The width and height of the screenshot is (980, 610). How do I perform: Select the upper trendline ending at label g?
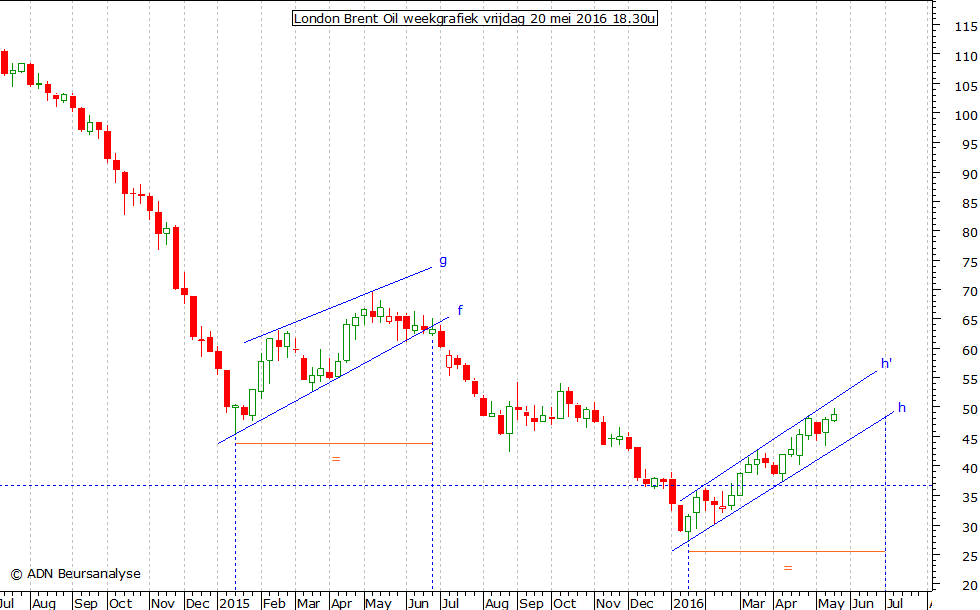pyautogui.click(x=338, y=305)
